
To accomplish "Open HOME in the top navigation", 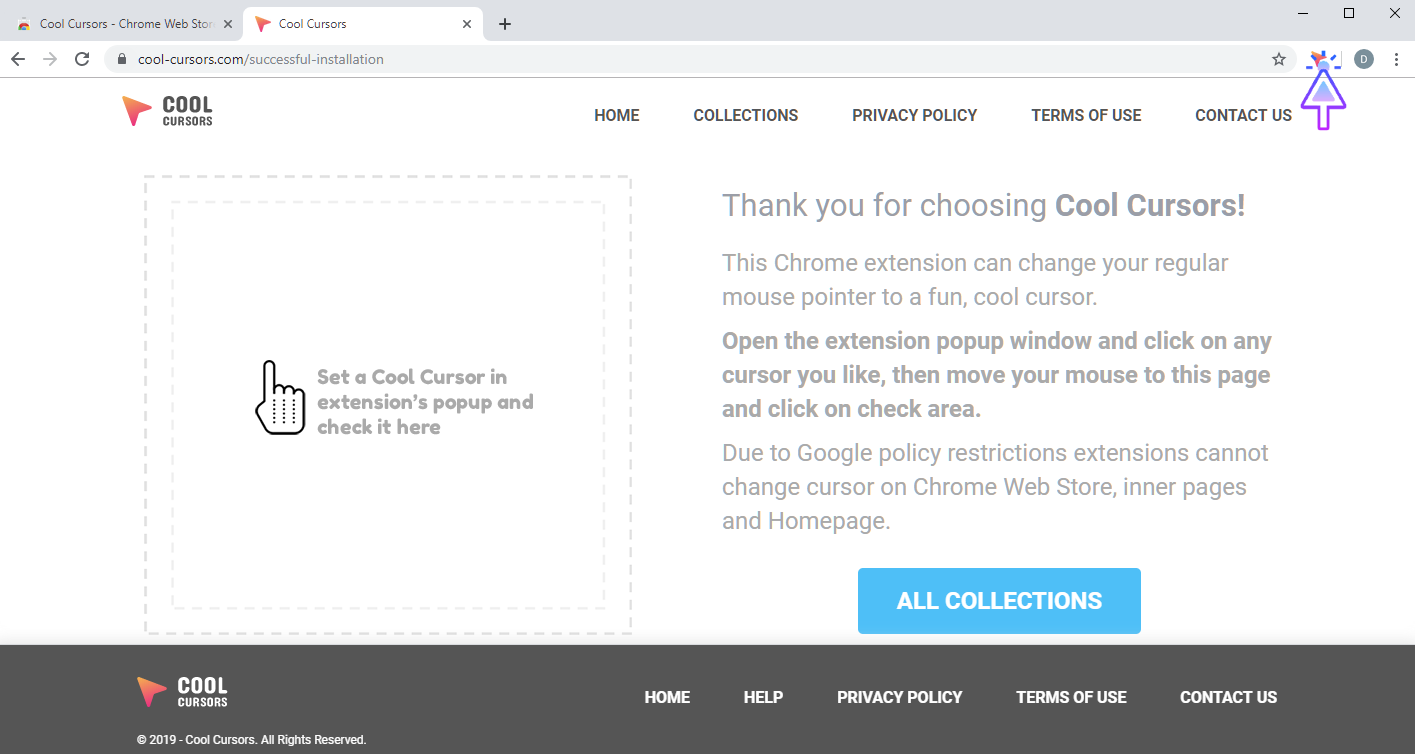I will click(x=617, y=115).
